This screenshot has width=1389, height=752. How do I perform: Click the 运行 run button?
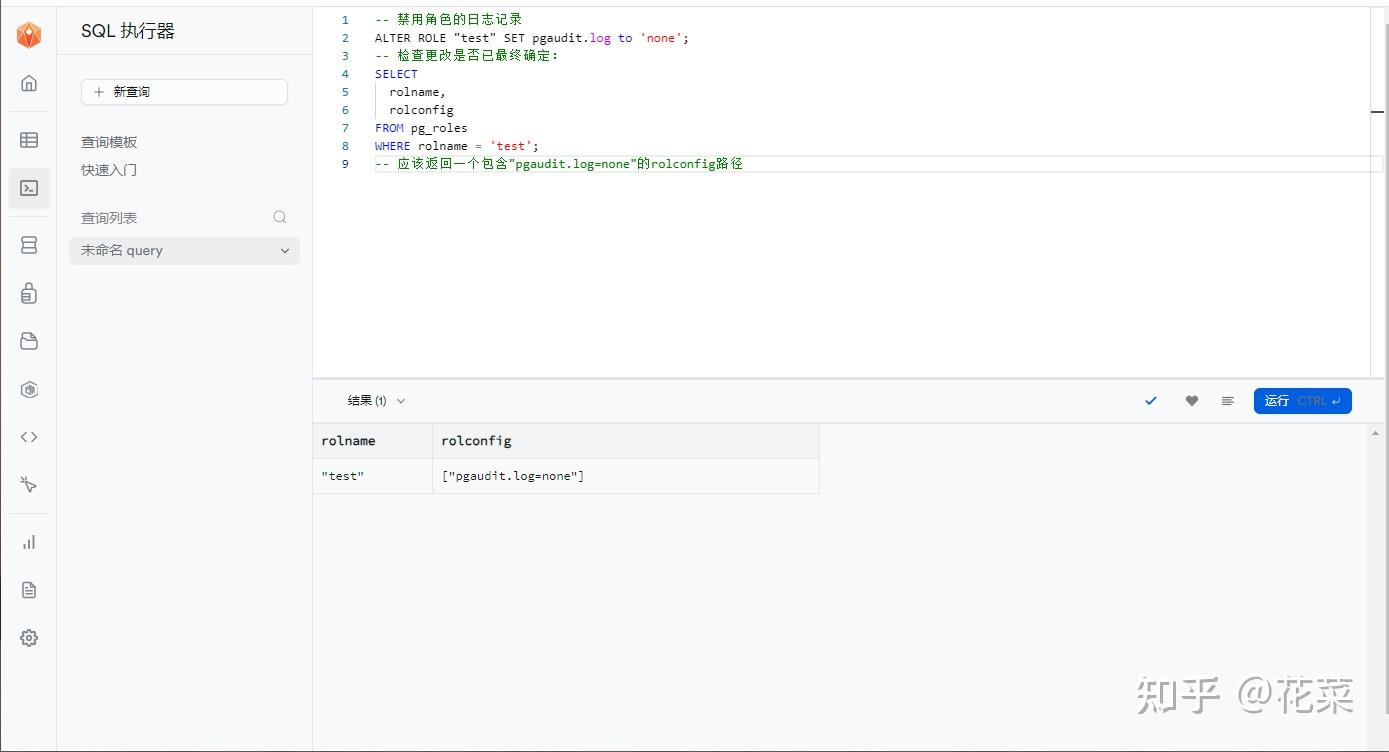1303,401
